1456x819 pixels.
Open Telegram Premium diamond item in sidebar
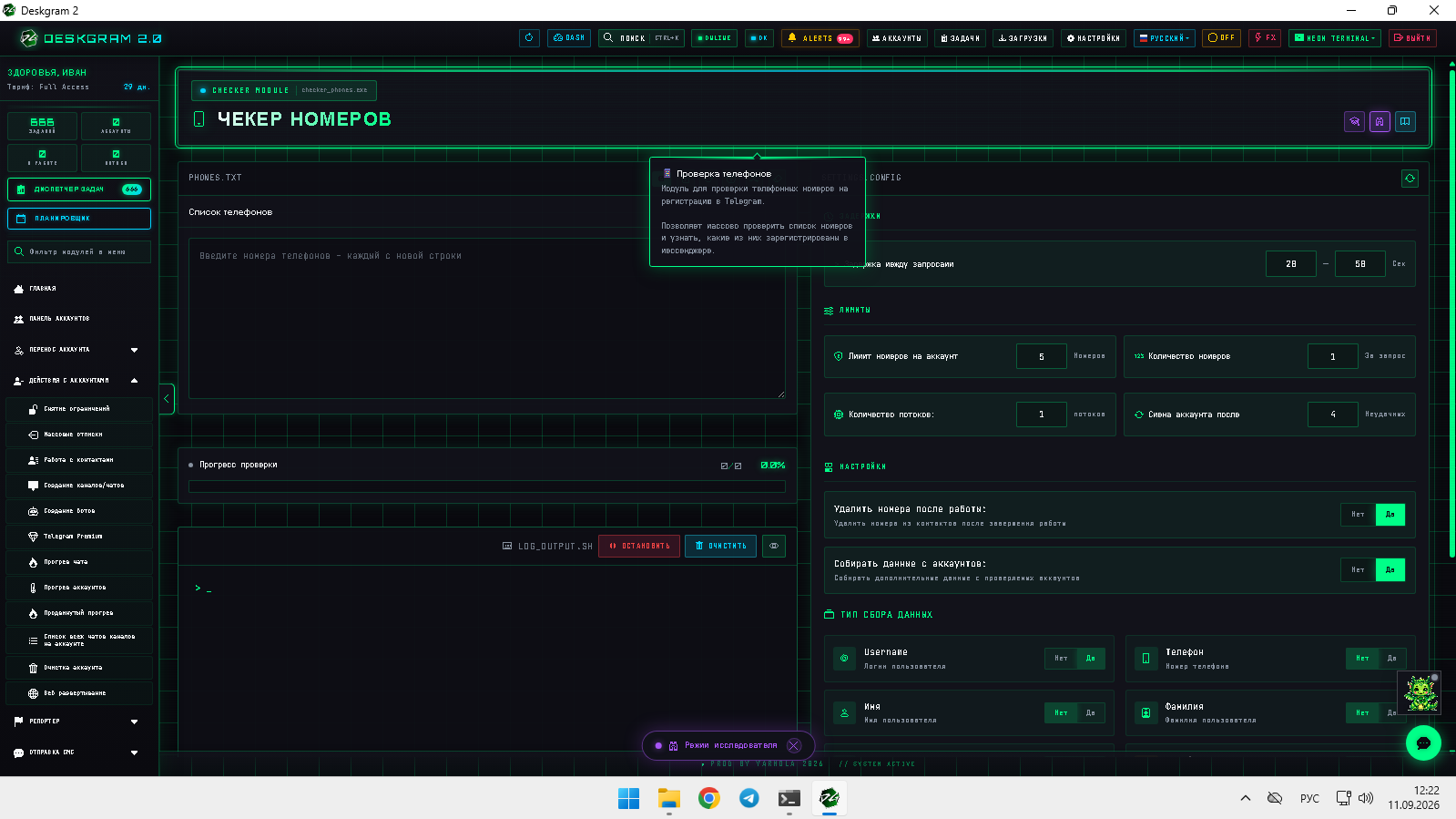click(79, 537)
